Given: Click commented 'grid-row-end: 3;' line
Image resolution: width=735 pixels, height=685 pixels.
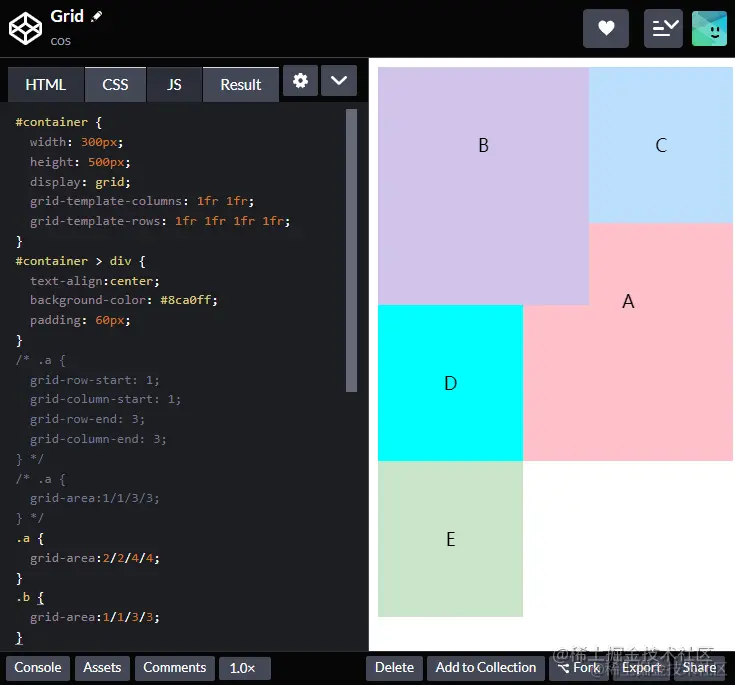Looking at the screenshot, I should click(x=87, y=419).
